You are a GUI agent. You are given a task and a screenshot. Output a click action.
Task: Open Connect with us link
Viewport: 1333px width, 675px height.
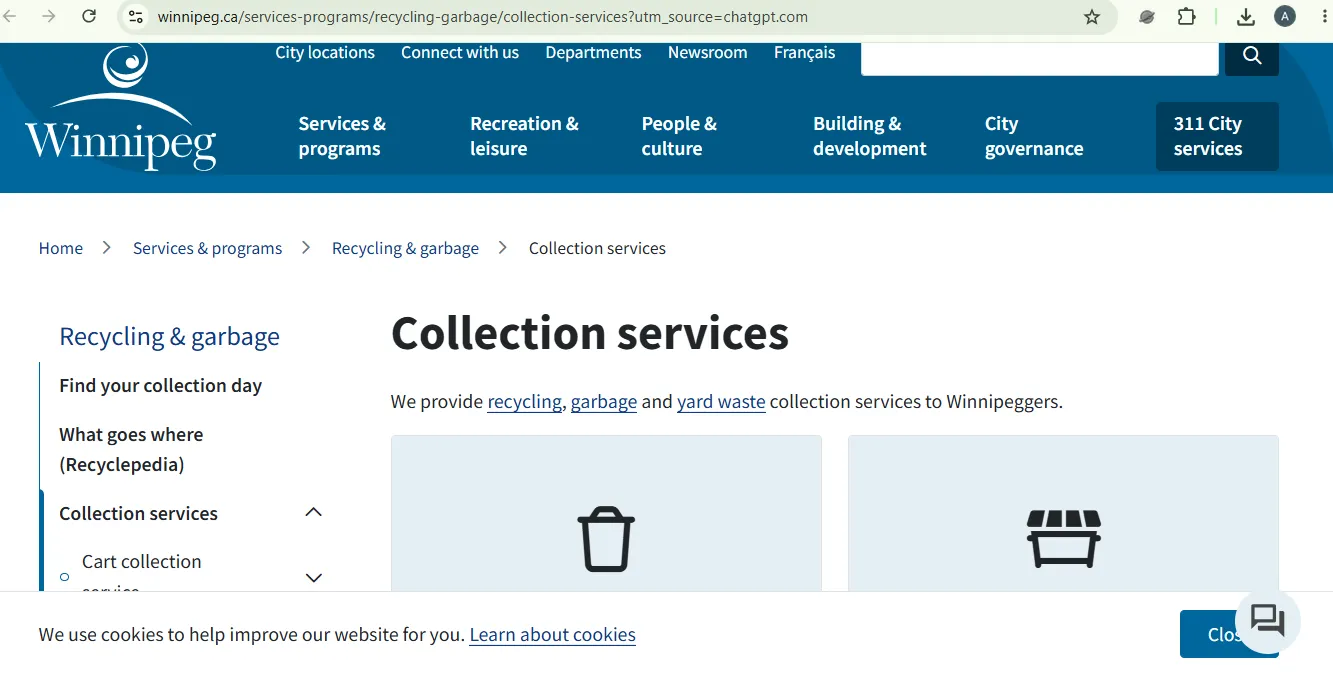click(460, 53)
